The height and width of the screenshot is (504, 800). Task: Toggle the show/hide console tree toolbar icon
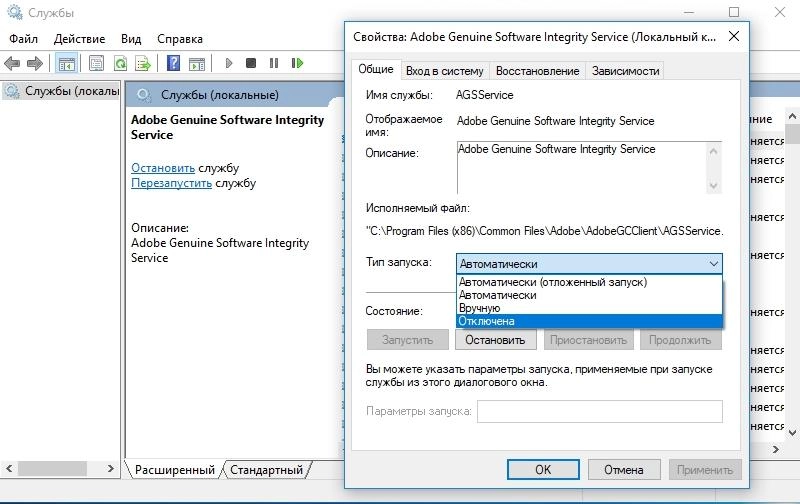coord(66,63)
